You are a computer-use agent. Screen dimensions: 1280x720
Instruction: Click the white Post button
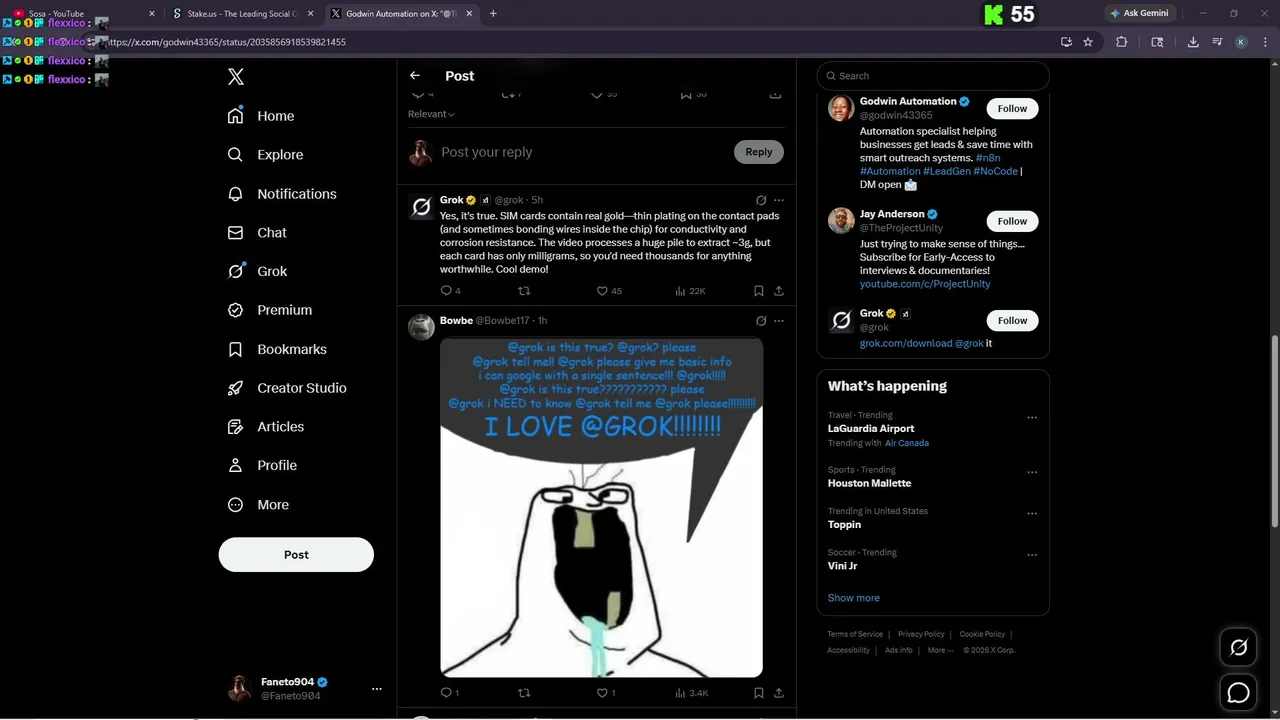(x=296, y=555)
